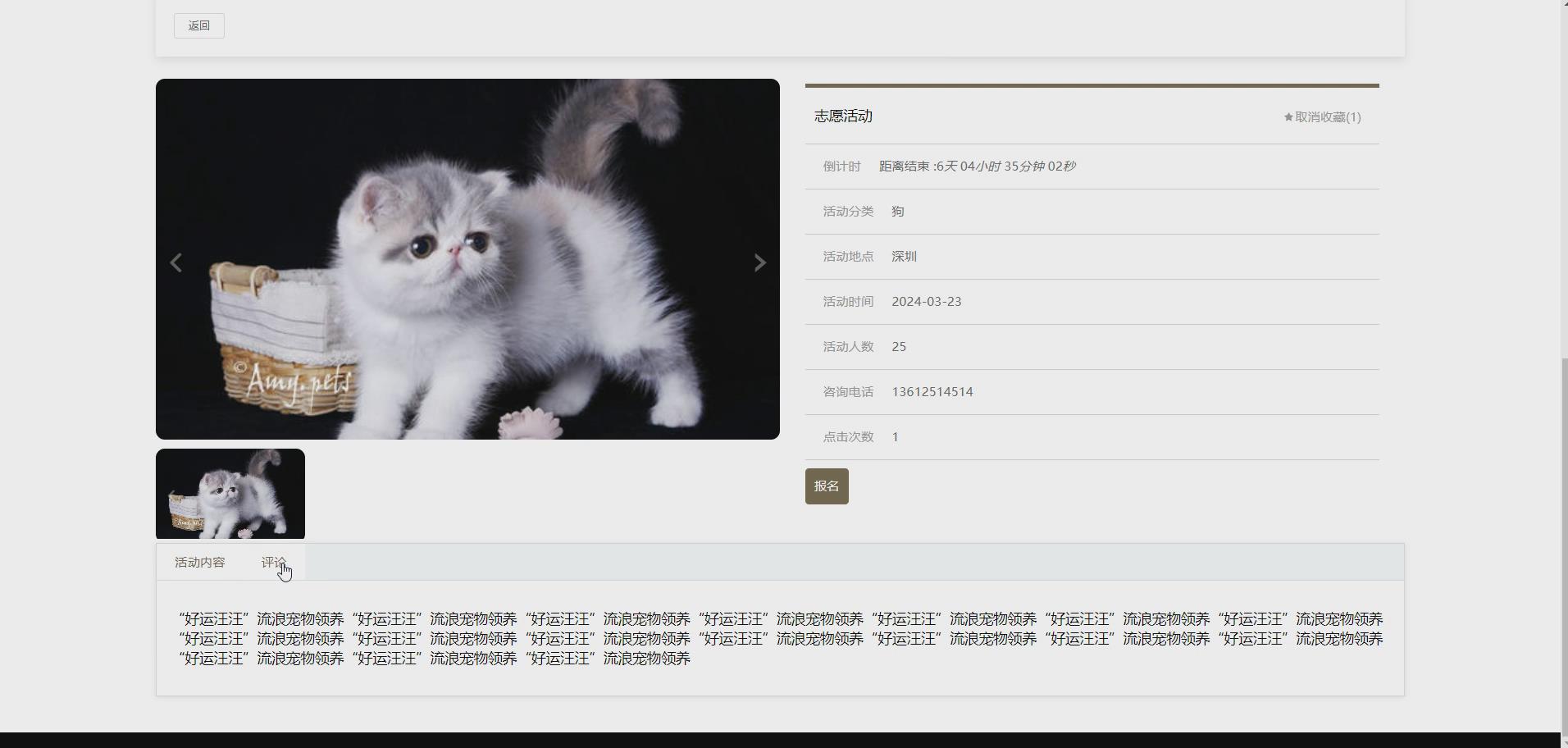This screenshot has height=748, width=1568.
Task: Click the star icon beside 取消收藏
Action: pos(1288,117)
